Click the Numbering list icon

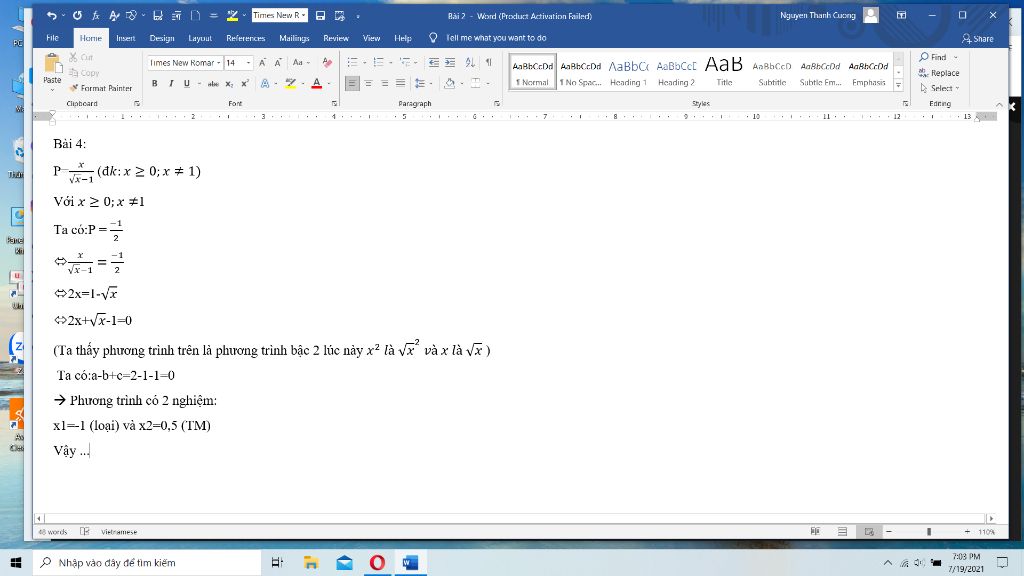point(378,63)
